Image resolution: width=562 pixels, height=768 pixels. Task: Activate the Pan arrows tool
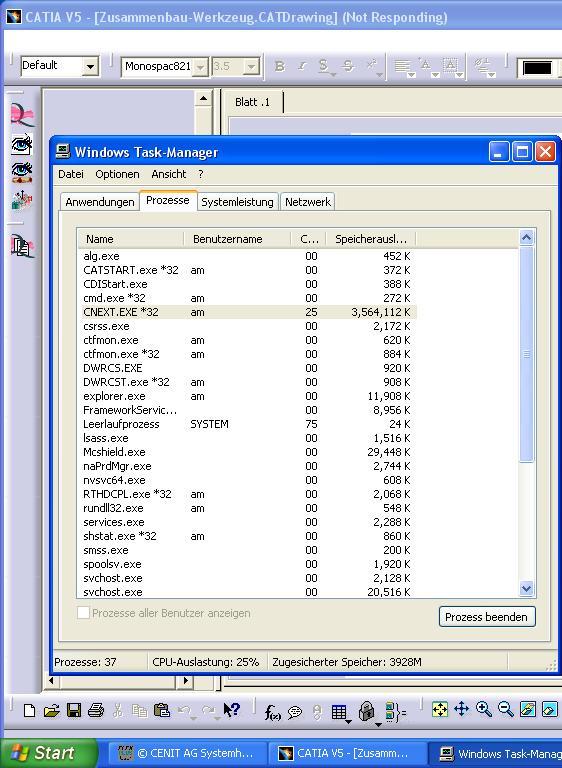462,709
